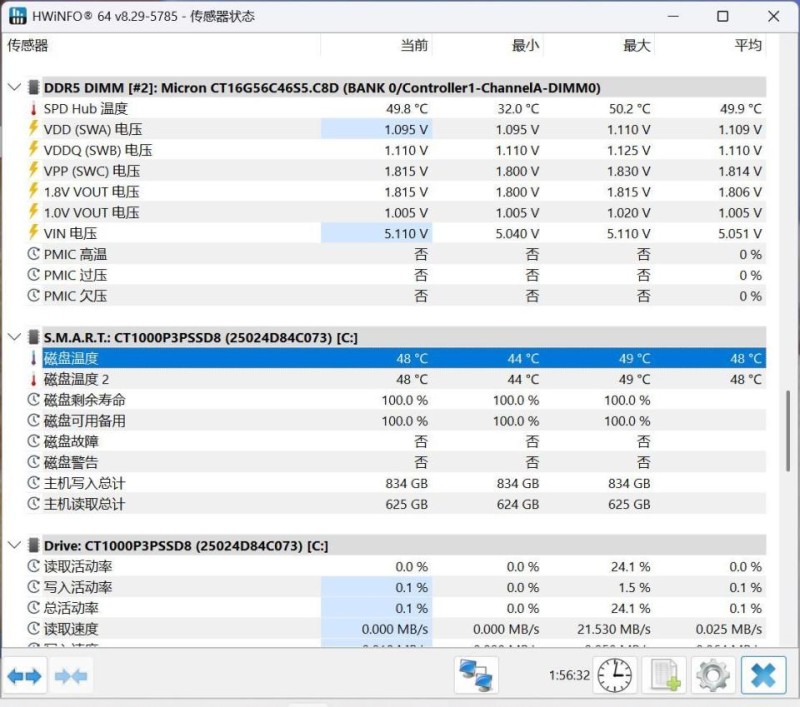This screenshot has height=707, width=800.
Task: Click the log file with plus icon
Action: point(665,676)
